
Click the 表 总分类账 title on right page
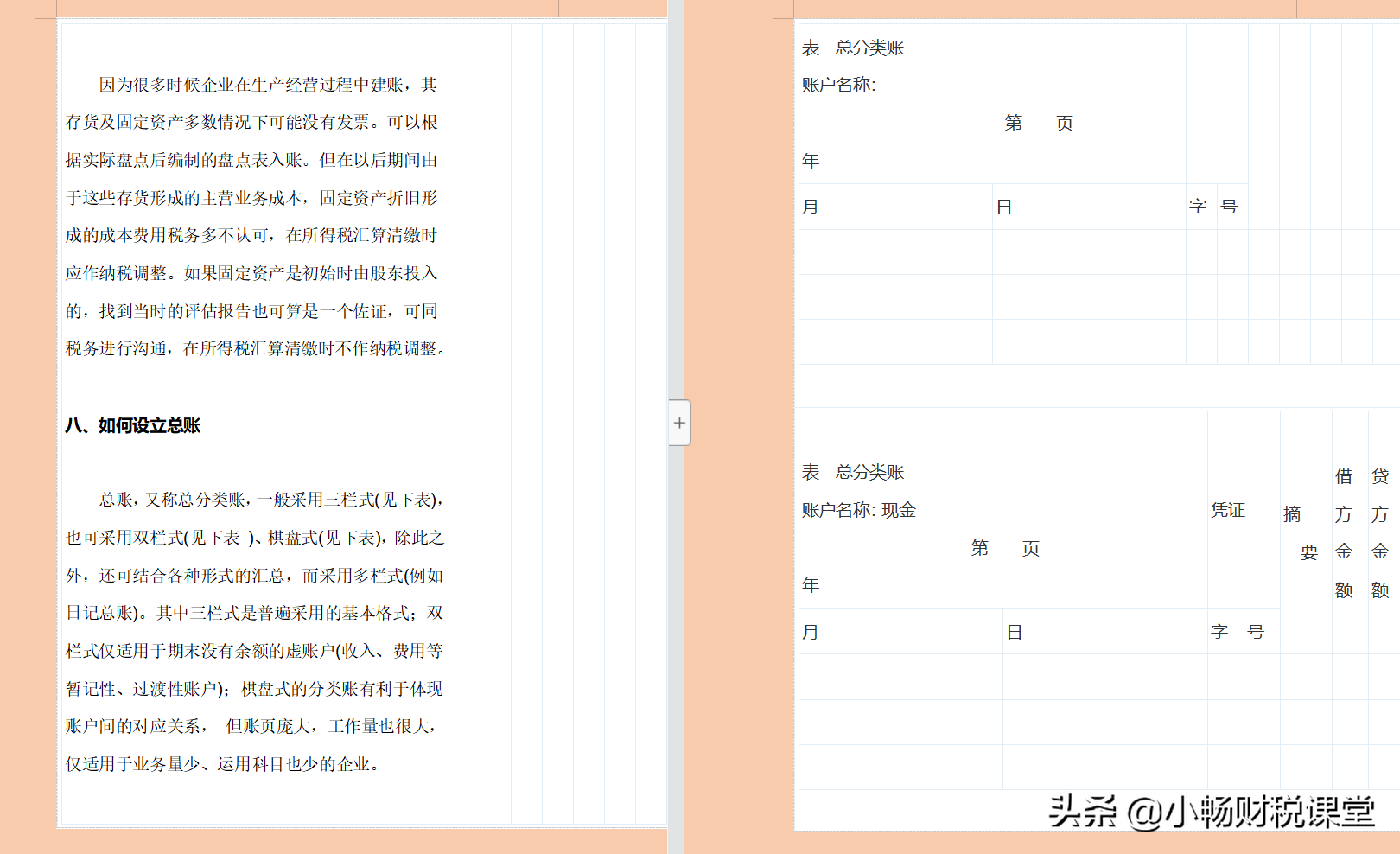coord(852,48)
